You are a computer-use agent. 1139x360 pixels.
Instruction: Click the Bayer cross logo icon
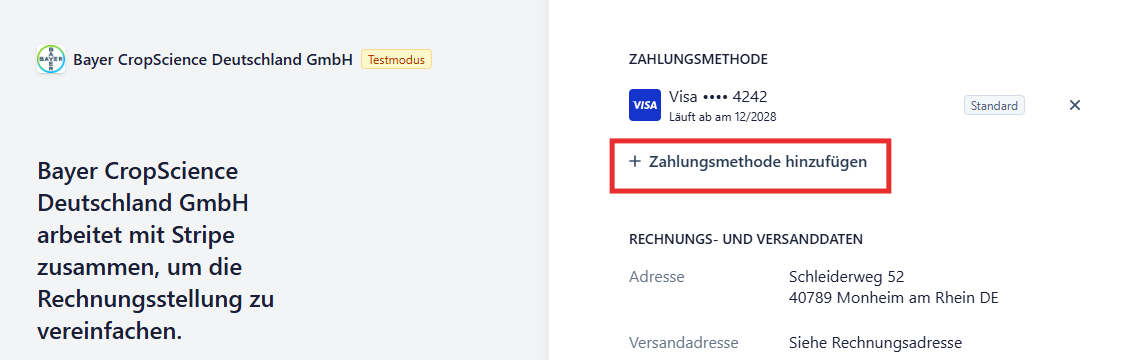51,60
